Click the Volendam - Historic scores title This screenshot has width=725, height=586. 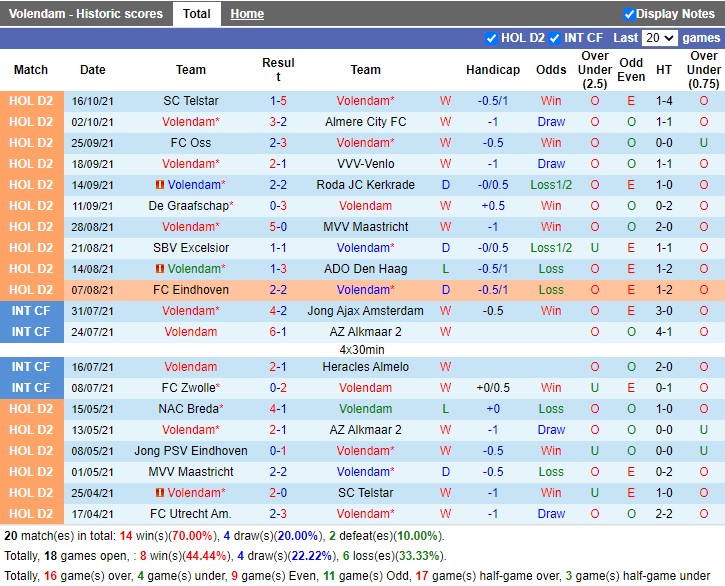click(x=86, y=14)
